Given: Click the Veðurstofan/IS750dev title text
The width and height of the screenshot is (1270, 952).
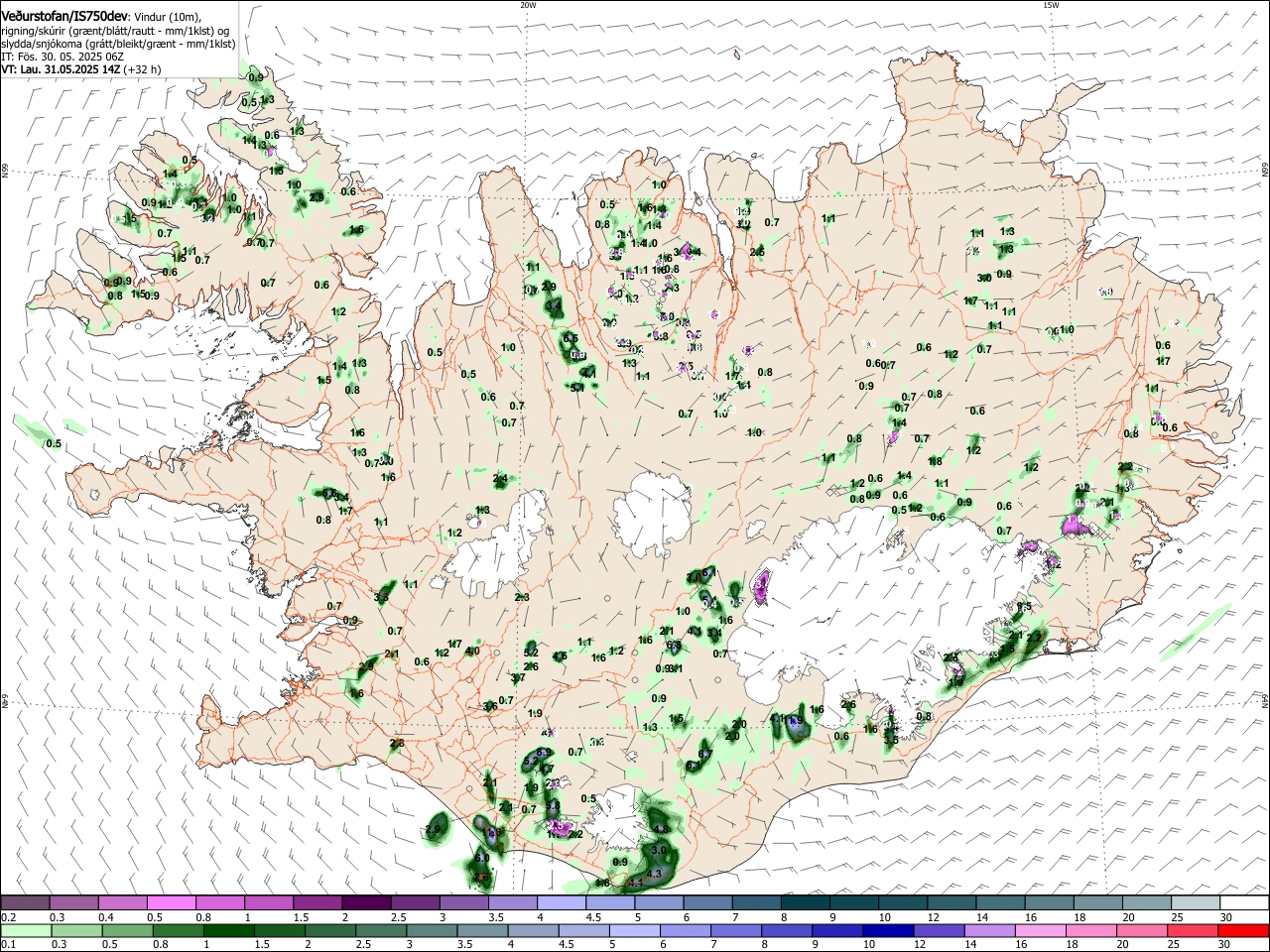Looking at the screenshot, I should click(63, 16).
